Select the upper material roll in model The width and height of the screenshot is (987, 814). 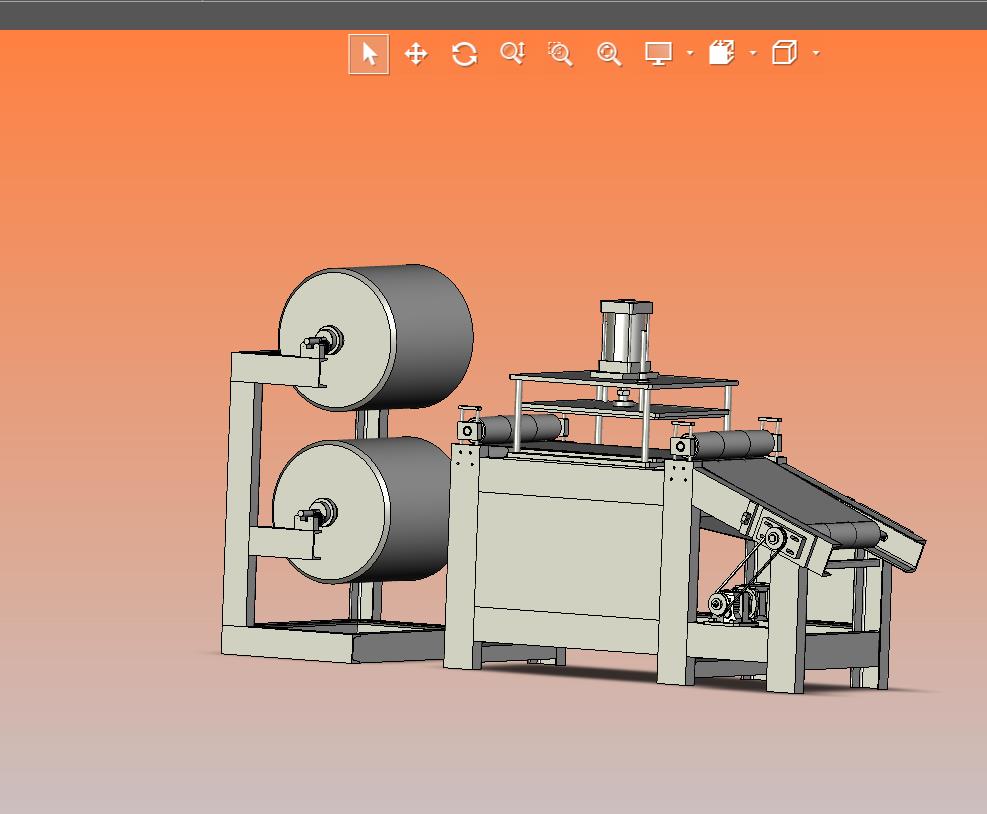point(420,335)
